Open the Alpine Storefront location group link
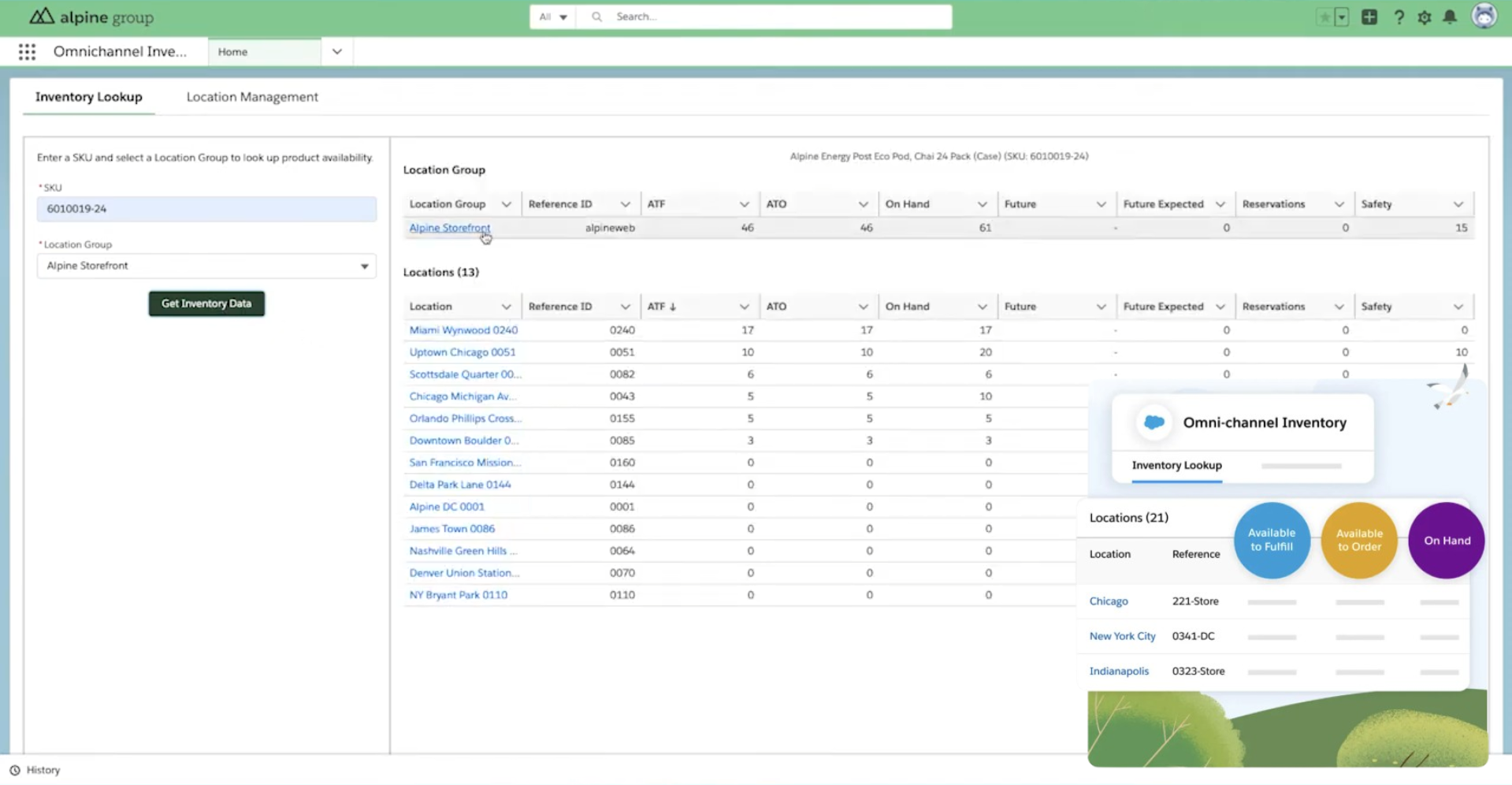 click(449, 228)
